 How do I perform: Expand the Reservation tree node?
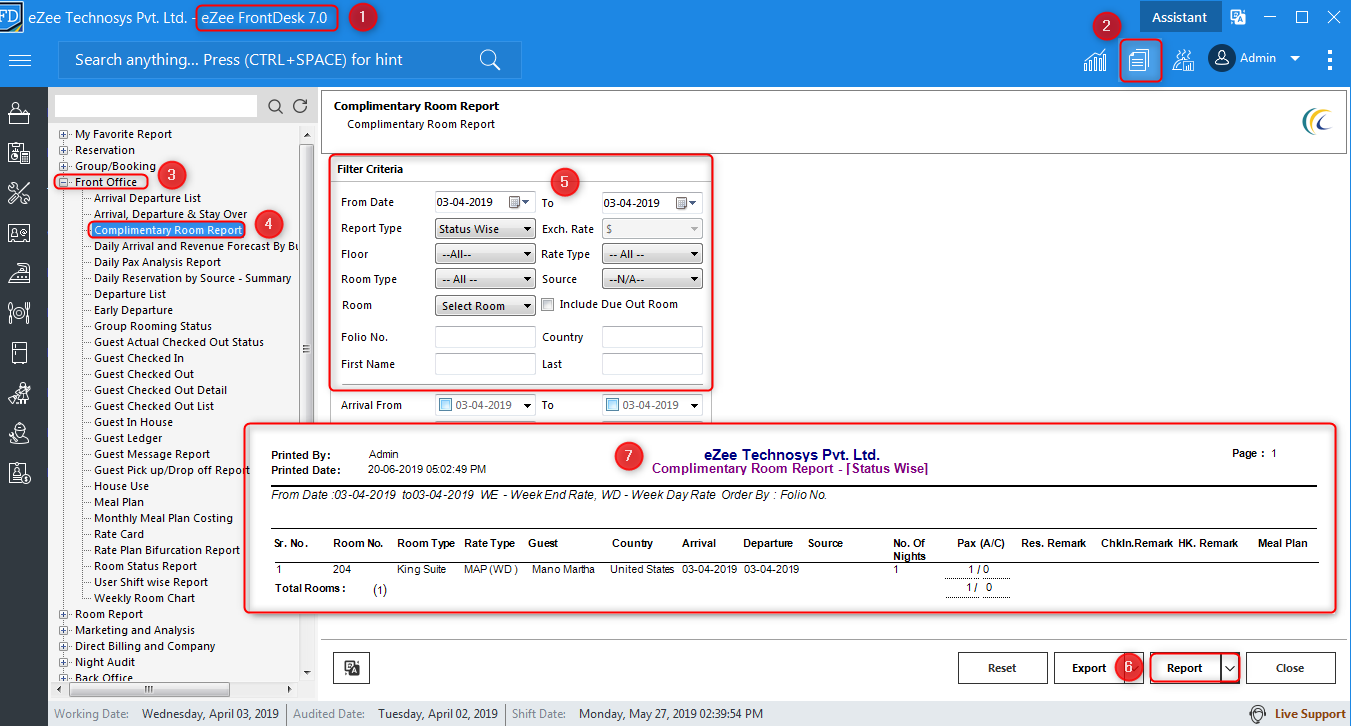[x=64, y=150]
